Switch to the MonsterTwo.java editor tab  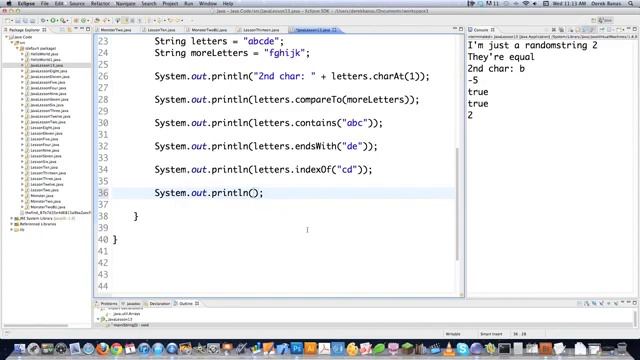click(x=116, y=30)
